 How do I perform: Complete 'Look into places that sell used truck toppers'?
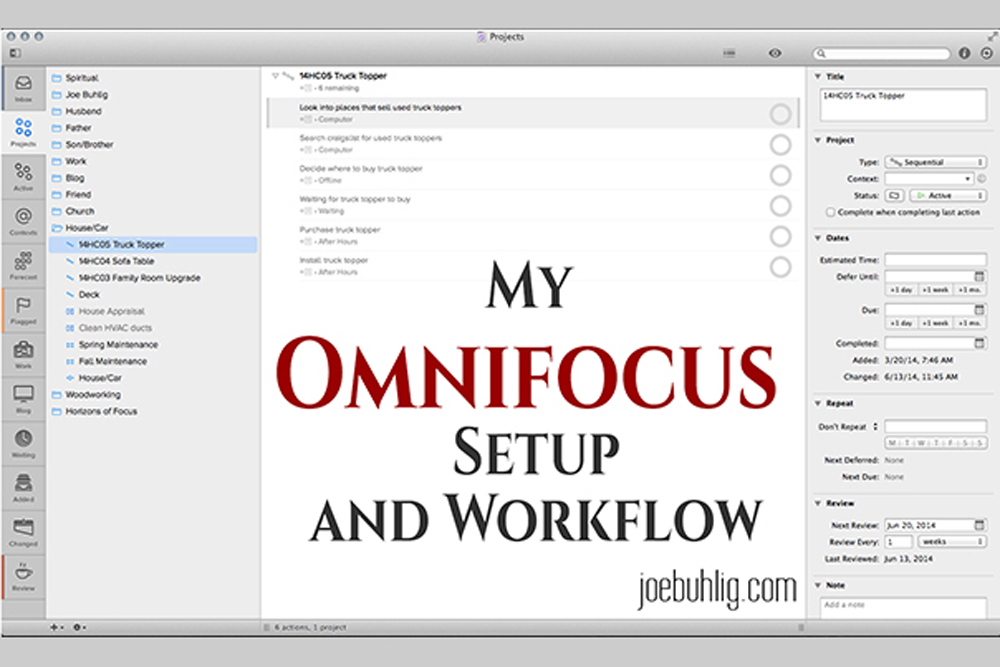(x=781, y=114)
